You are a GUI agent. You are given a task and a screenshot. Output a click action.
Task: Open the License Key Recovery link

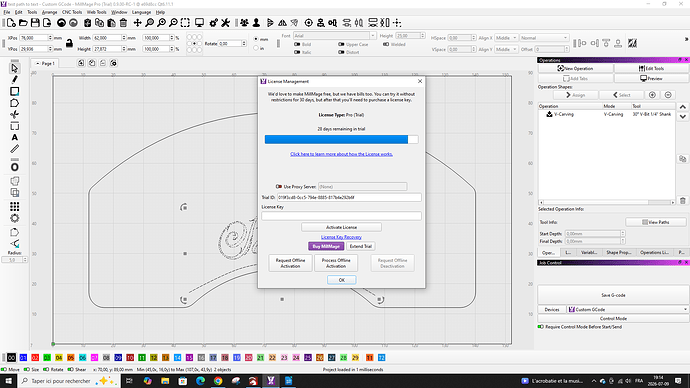coord(341,237)
